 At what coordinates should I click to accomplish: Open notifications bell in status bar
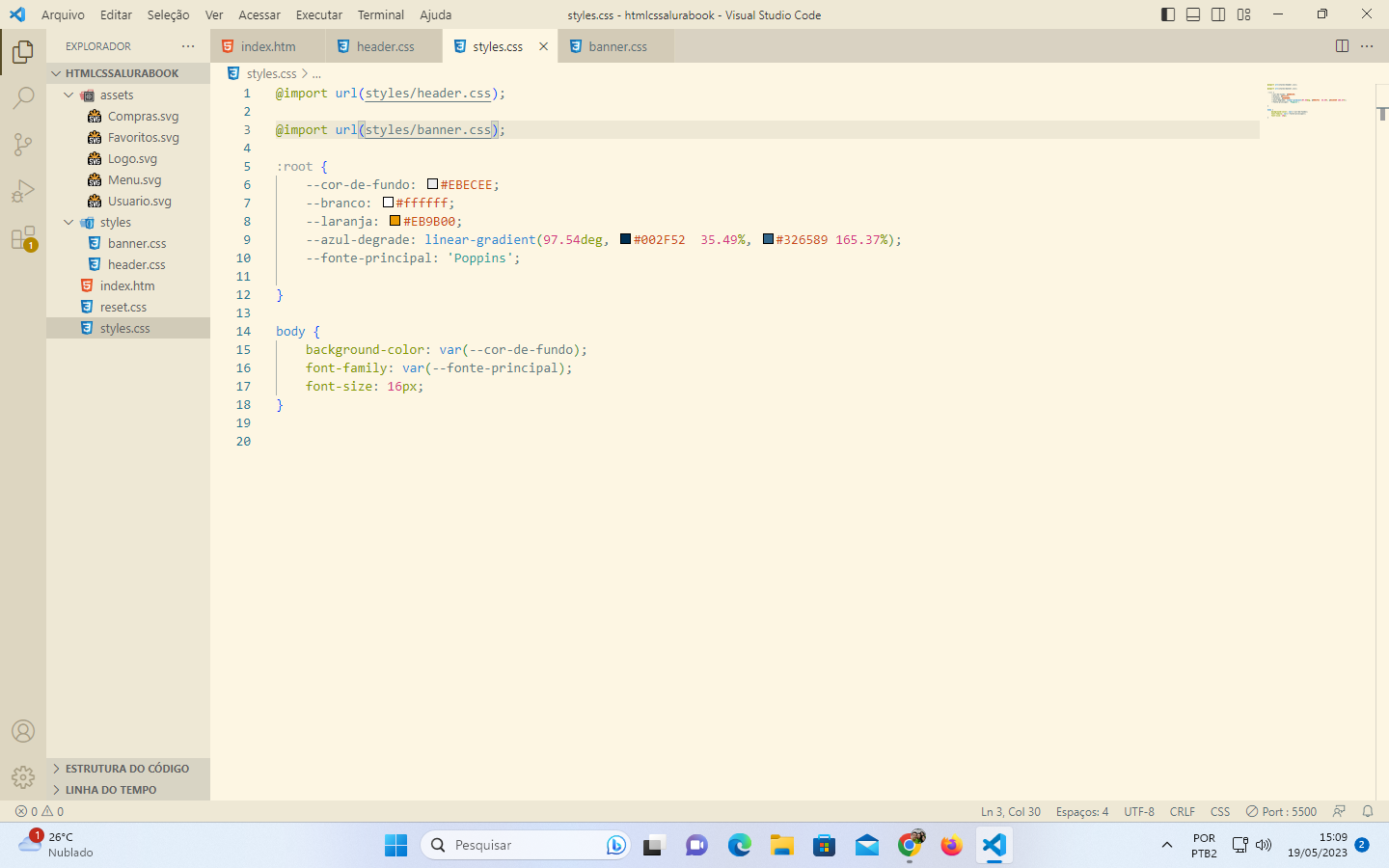tap(1367, 811)
